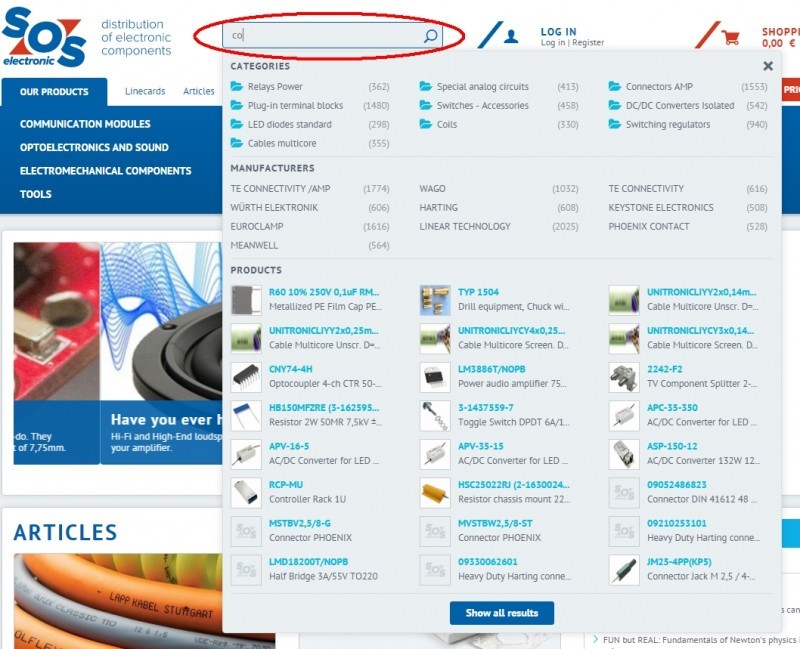Open product link LMD18200T/NOPB
Image resolution: width=800 pixels, height=649 pixels.
point(308,562)
